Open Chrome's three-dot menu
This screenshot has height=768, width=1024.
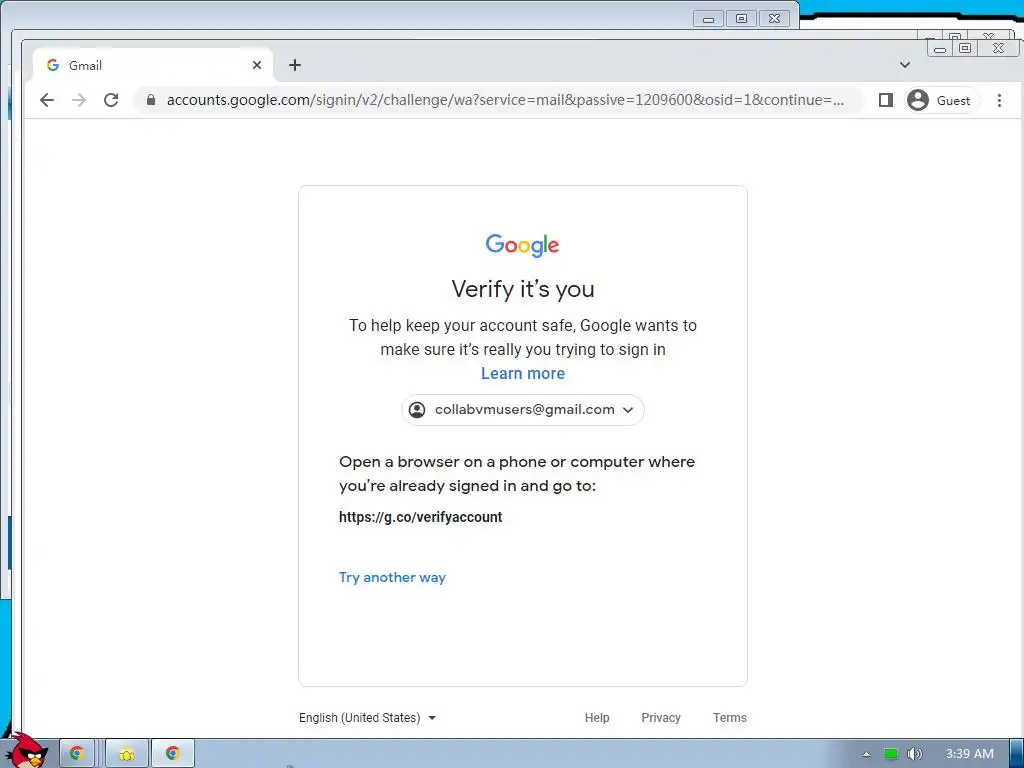(999, 100)
